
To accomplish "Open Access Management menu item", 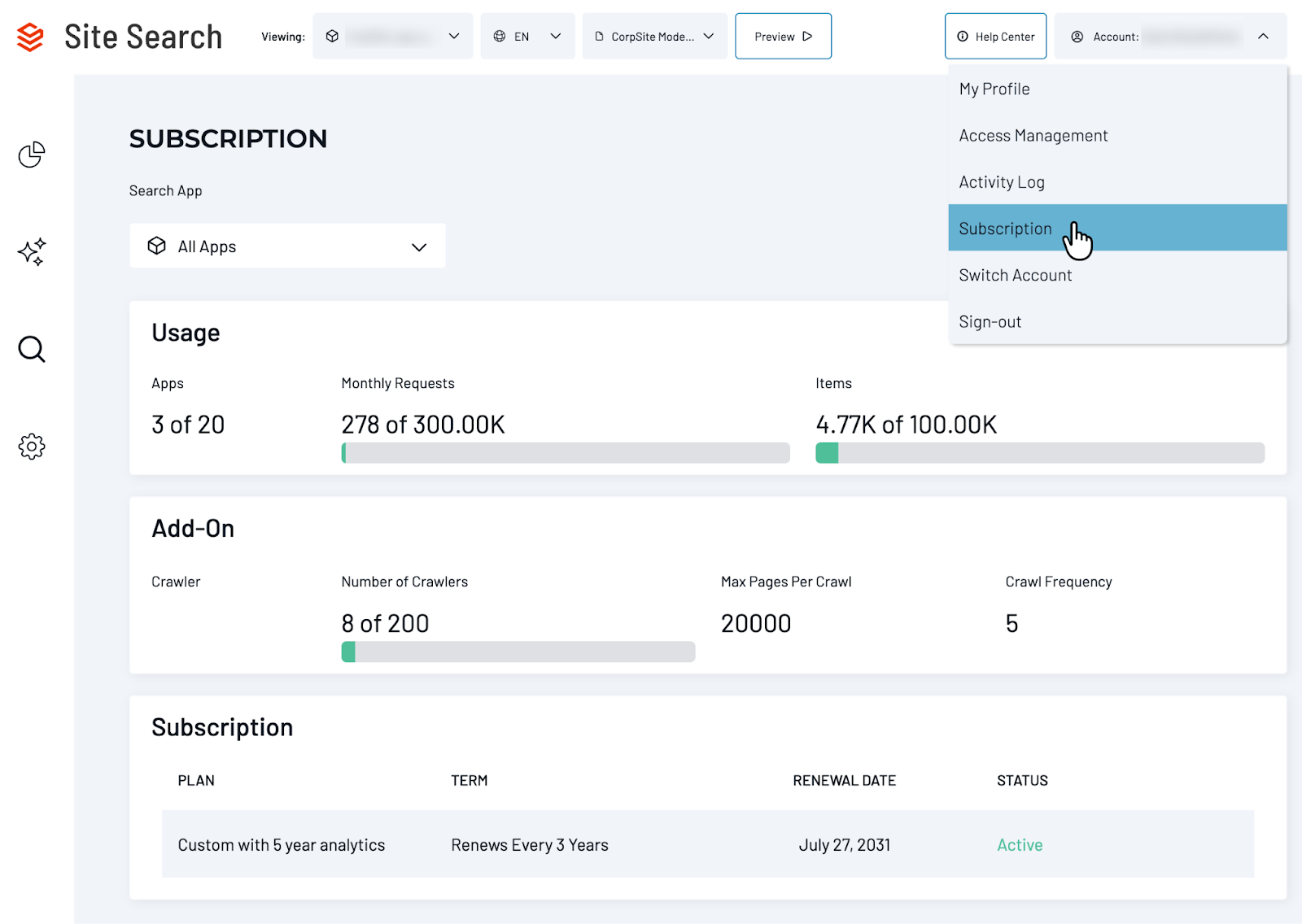I will click(x=1117, y=136).
